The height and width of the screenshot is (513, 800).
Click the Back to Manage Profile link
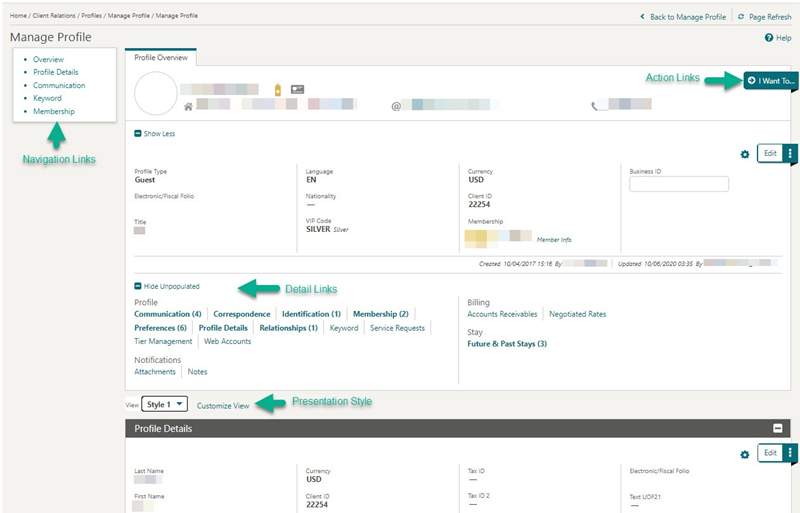688,17
